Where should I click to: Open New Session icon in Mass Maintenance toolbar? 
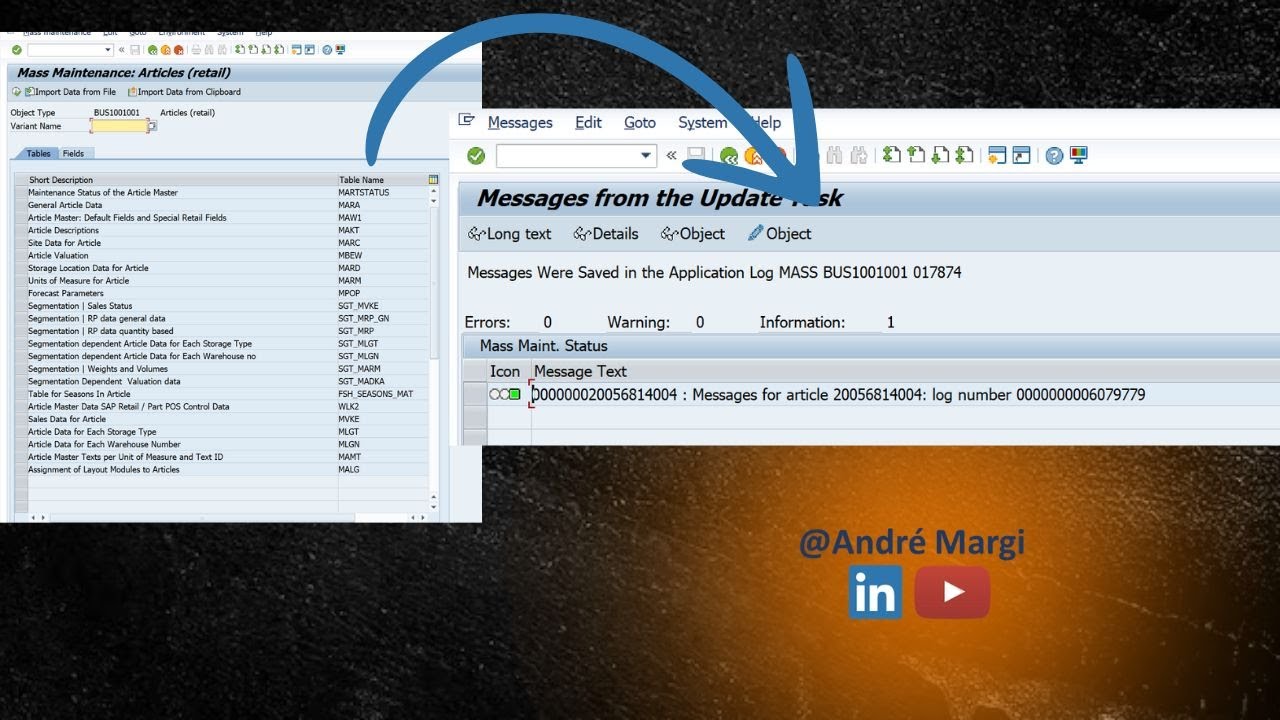(x=296, y=50)
